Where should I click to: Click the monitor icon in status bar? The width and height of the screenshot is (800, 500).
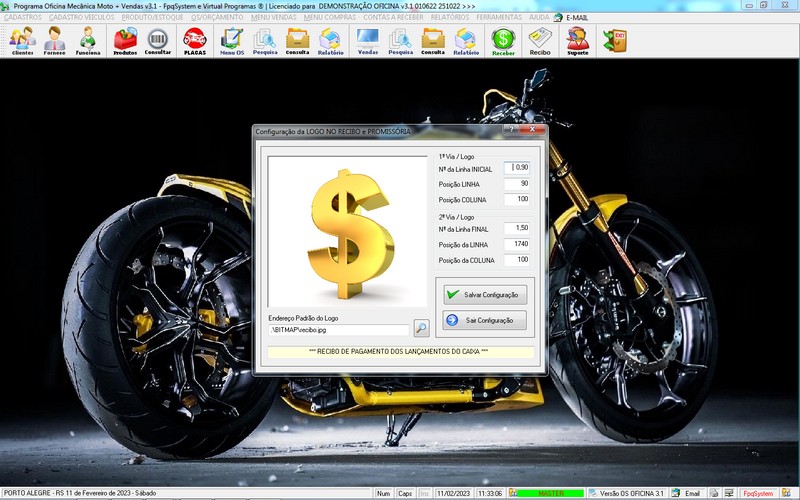tap(729, 493)
